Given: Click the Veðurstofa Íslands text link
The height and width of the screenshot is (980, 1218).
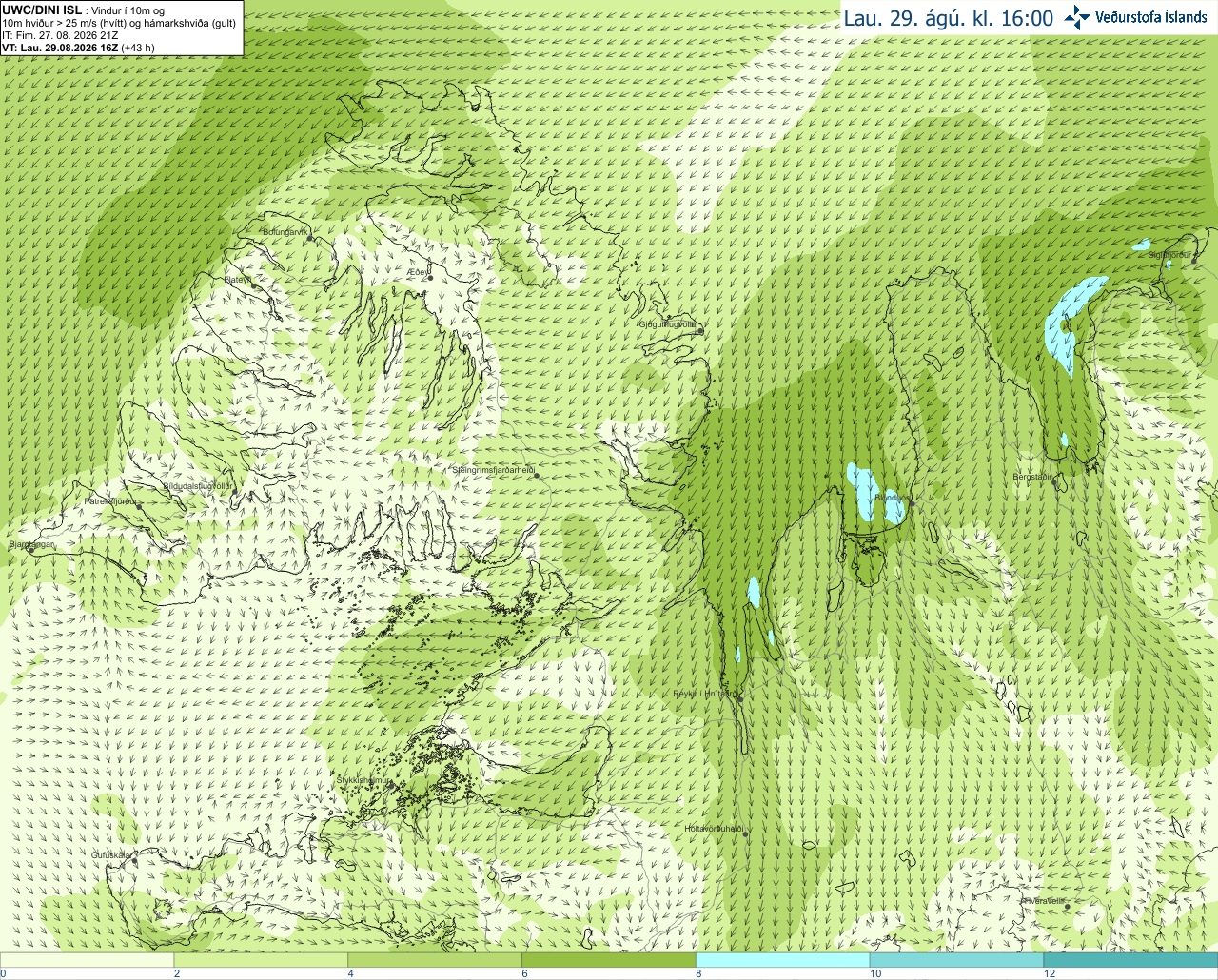Looking at the screenshot, I should 1151,17.
